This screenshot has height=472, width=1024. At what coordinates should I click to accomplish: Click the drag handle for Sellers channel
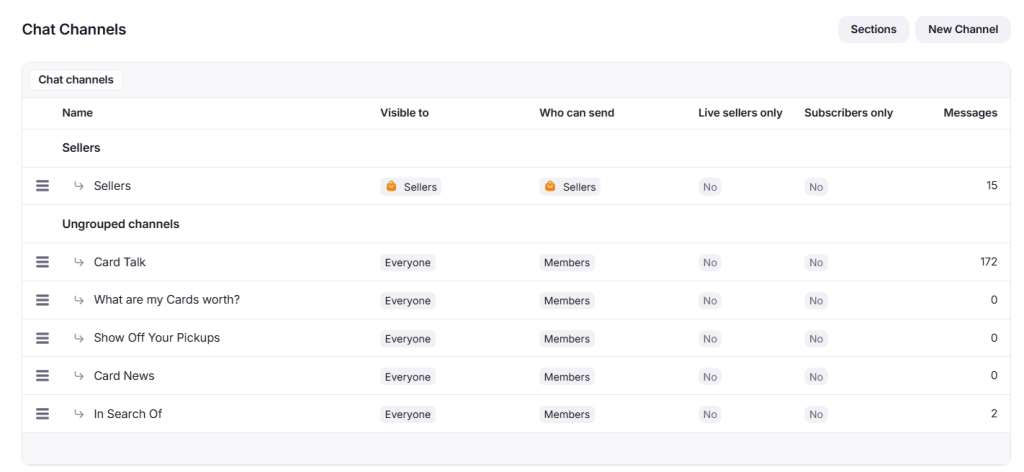[42, 186]
